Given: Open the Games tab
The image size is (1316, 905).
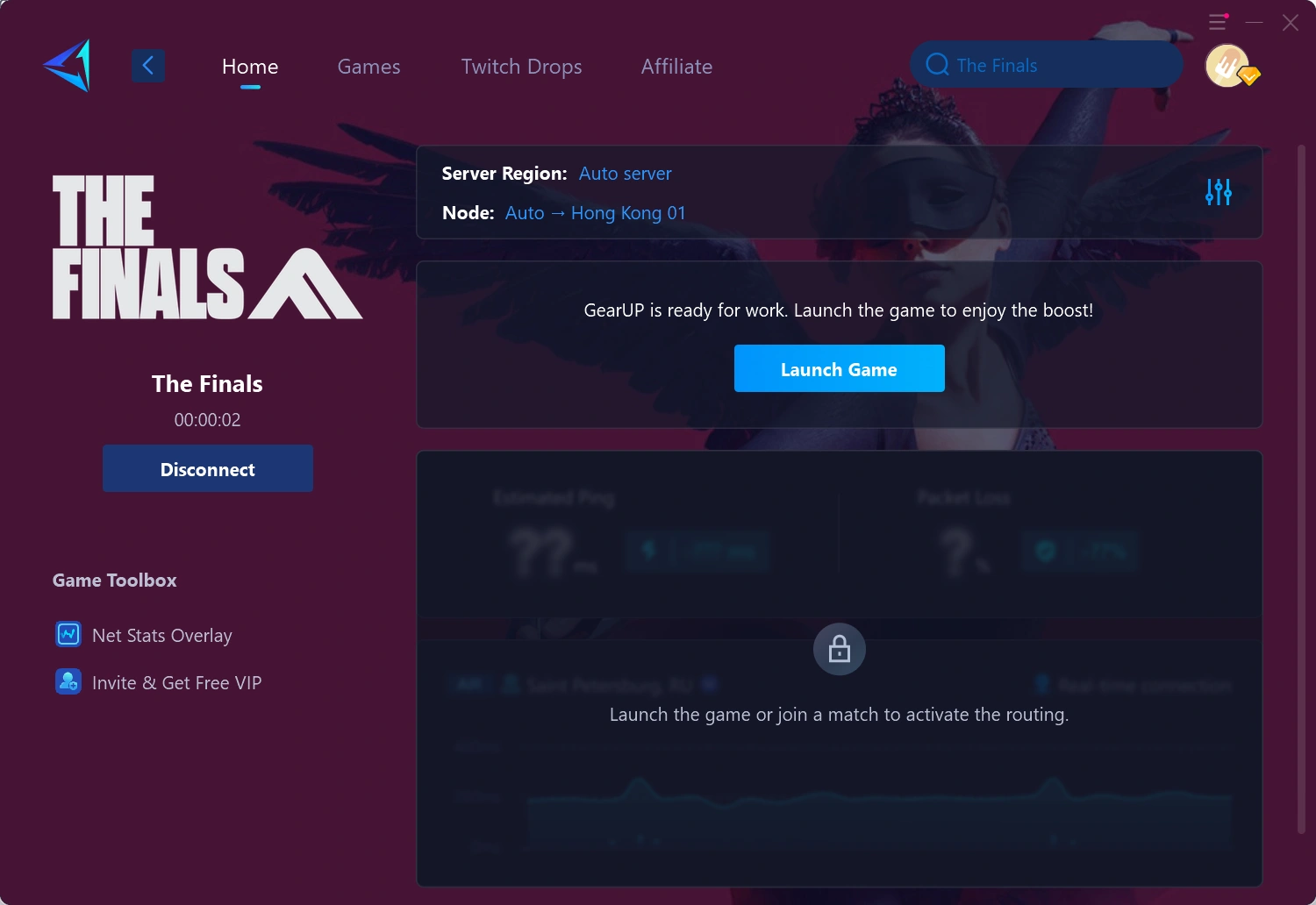Looking at the screenshot, I should click(368, 67).
